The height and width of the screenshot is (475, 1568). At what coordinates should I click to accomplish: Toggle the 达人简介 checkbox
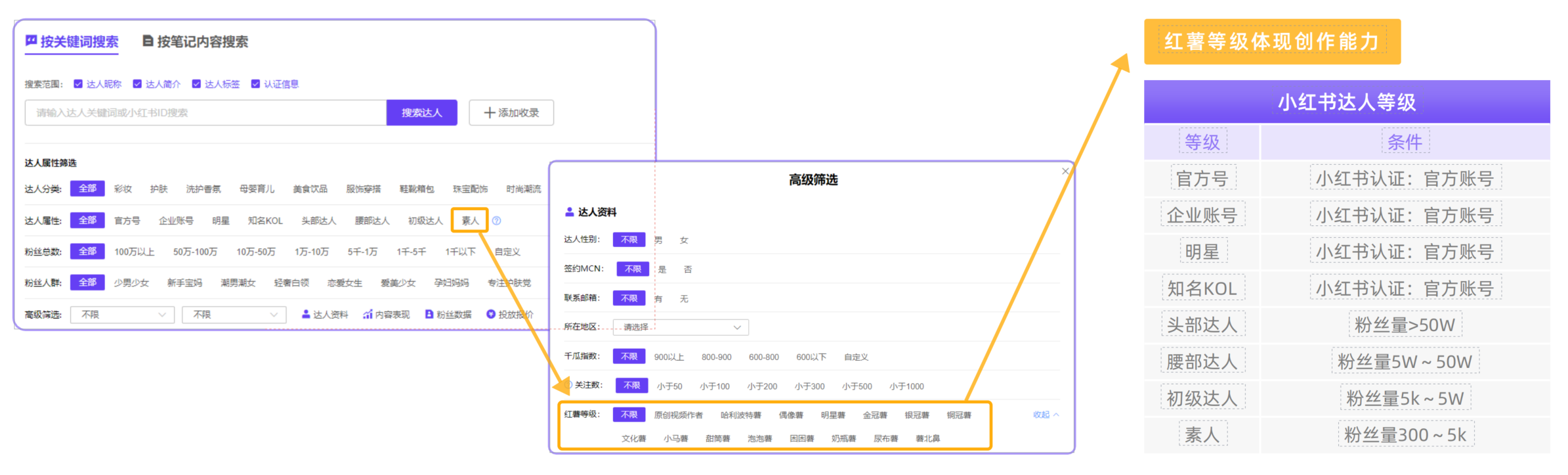point(137,83)
